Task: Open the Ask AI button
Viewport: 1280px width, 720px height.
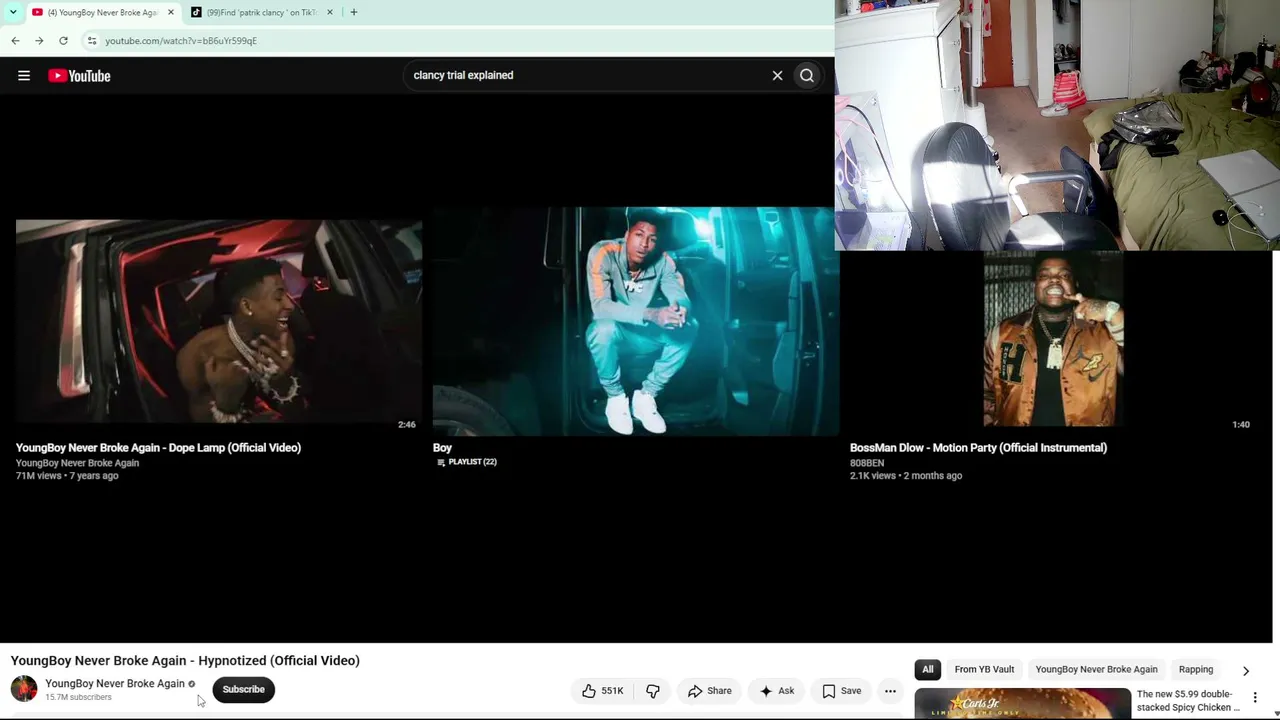Action: (x=777, y=691)
